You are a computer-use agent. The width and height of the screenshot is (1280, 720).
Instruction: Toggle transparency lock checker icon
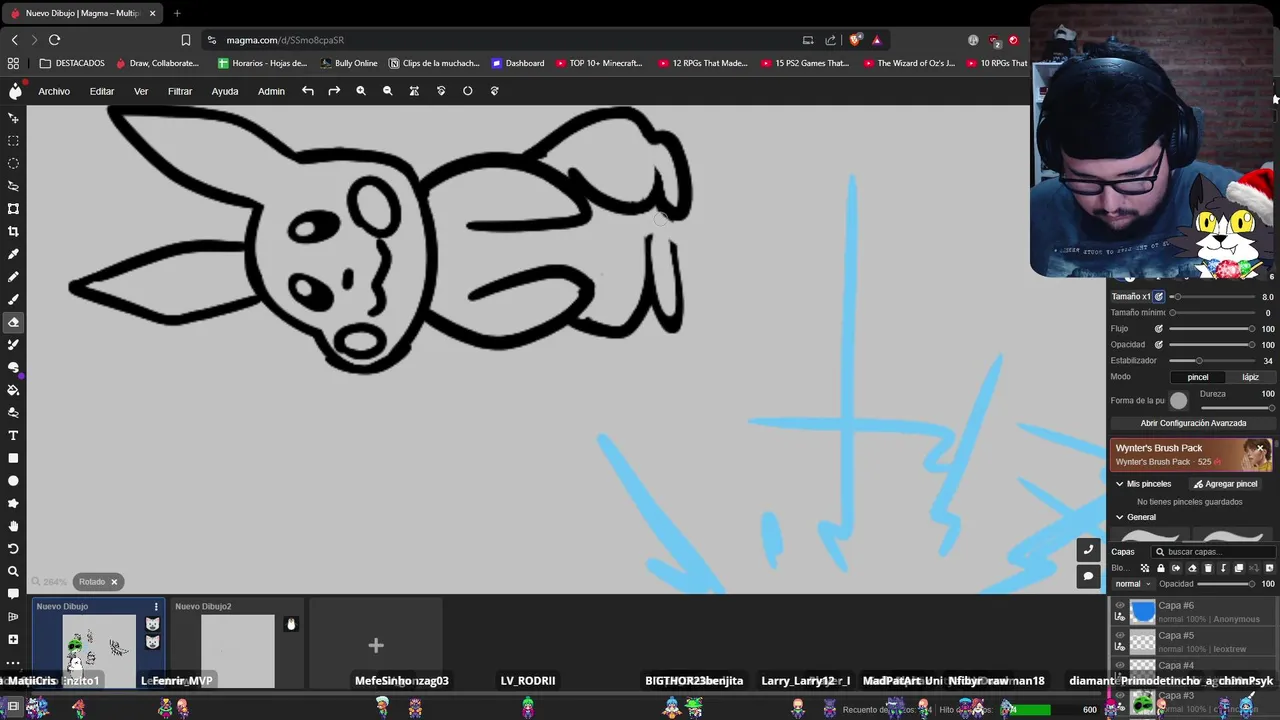(1145, 568)
